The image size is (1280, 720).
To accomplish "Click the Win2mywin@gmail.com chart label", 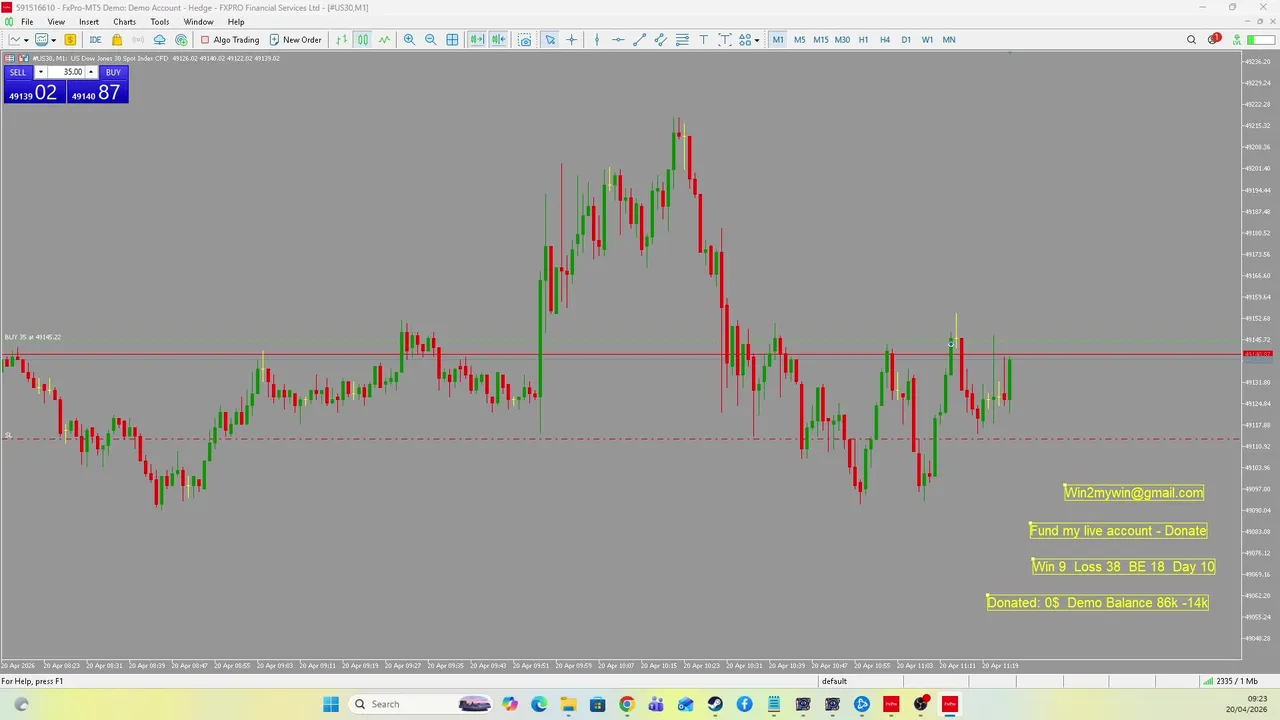I will pyautogui.click(x=1134, y=492).
